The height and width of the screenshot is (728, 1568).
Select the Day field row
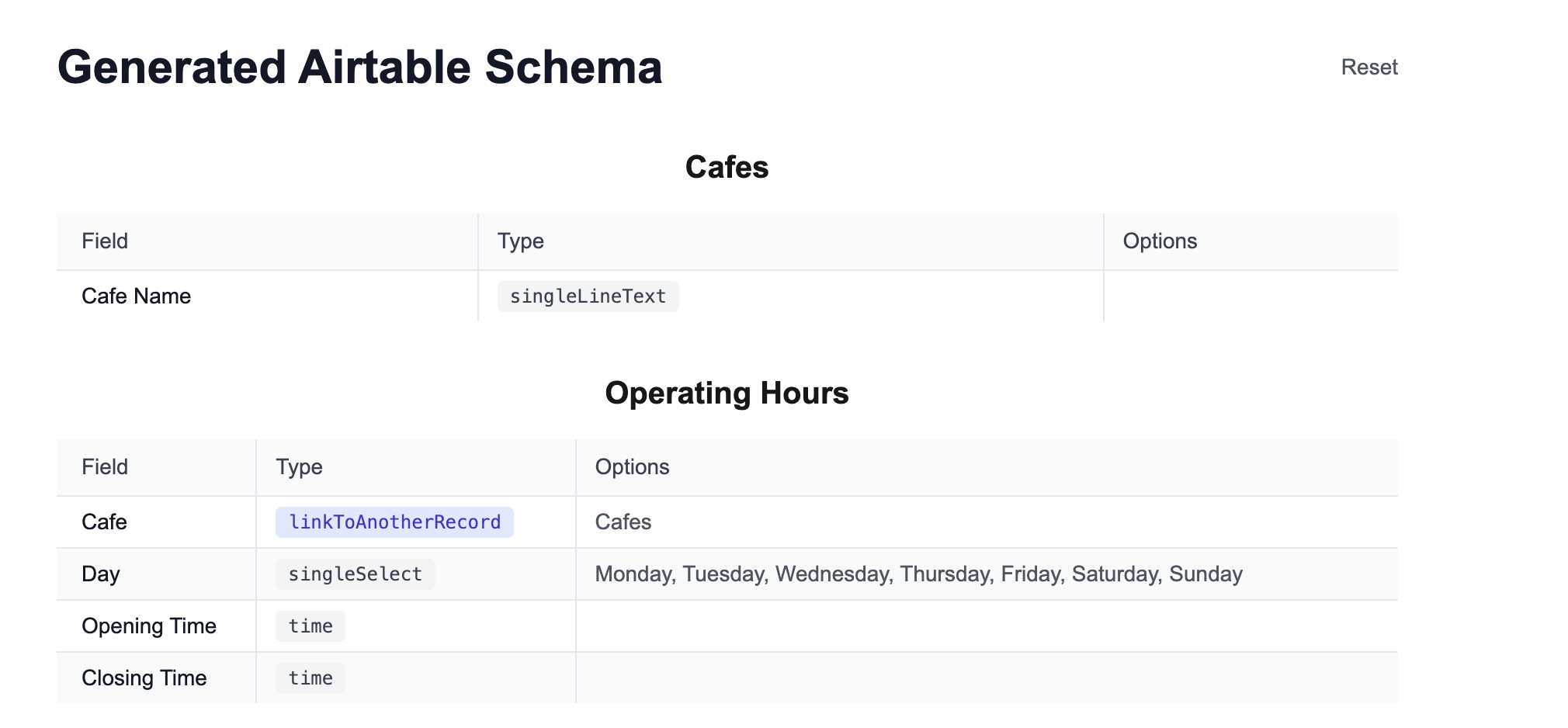(x=727, y=574)
